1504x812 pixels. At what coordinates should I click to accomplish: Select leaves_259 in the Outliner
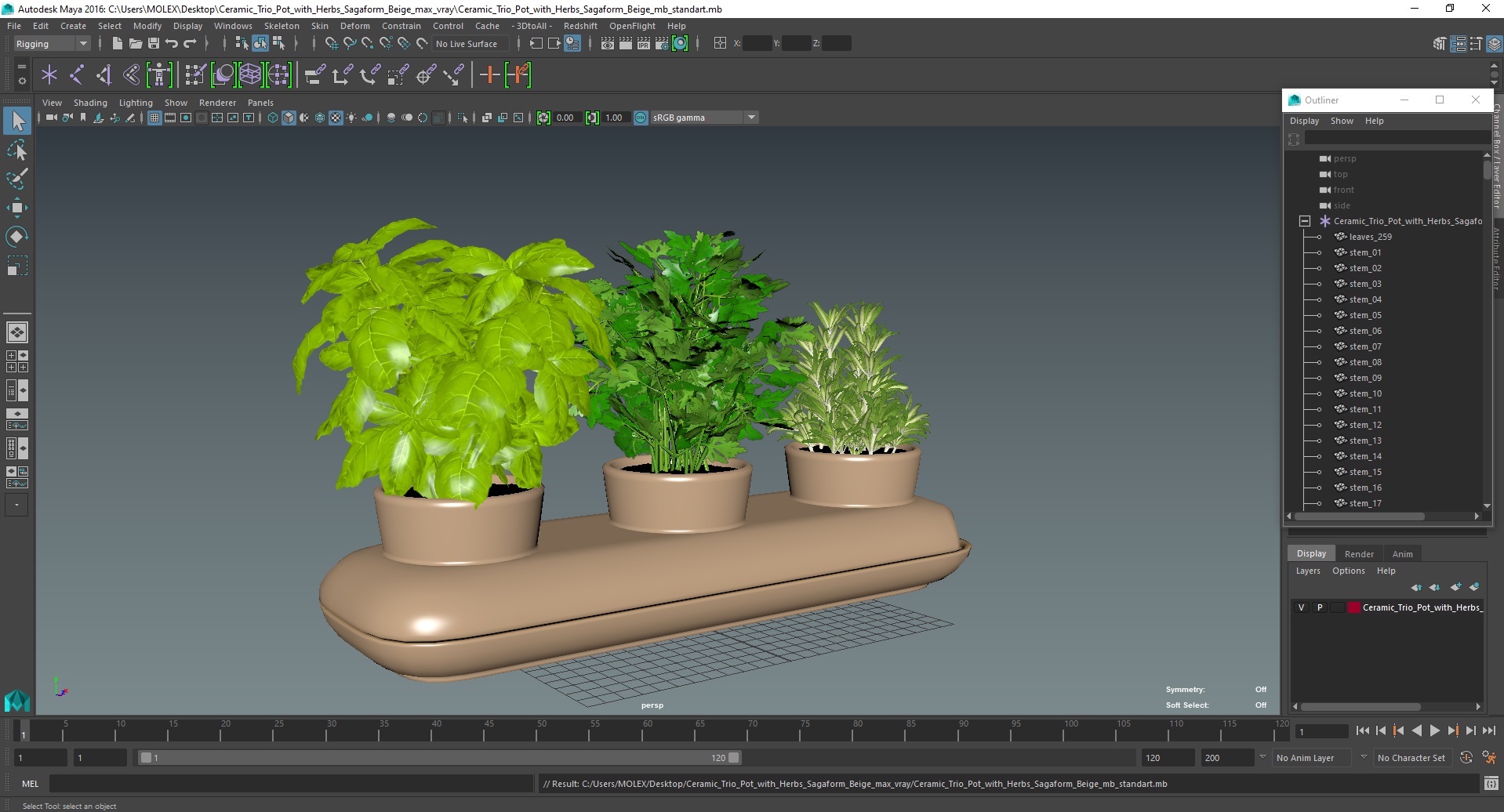1371,237
